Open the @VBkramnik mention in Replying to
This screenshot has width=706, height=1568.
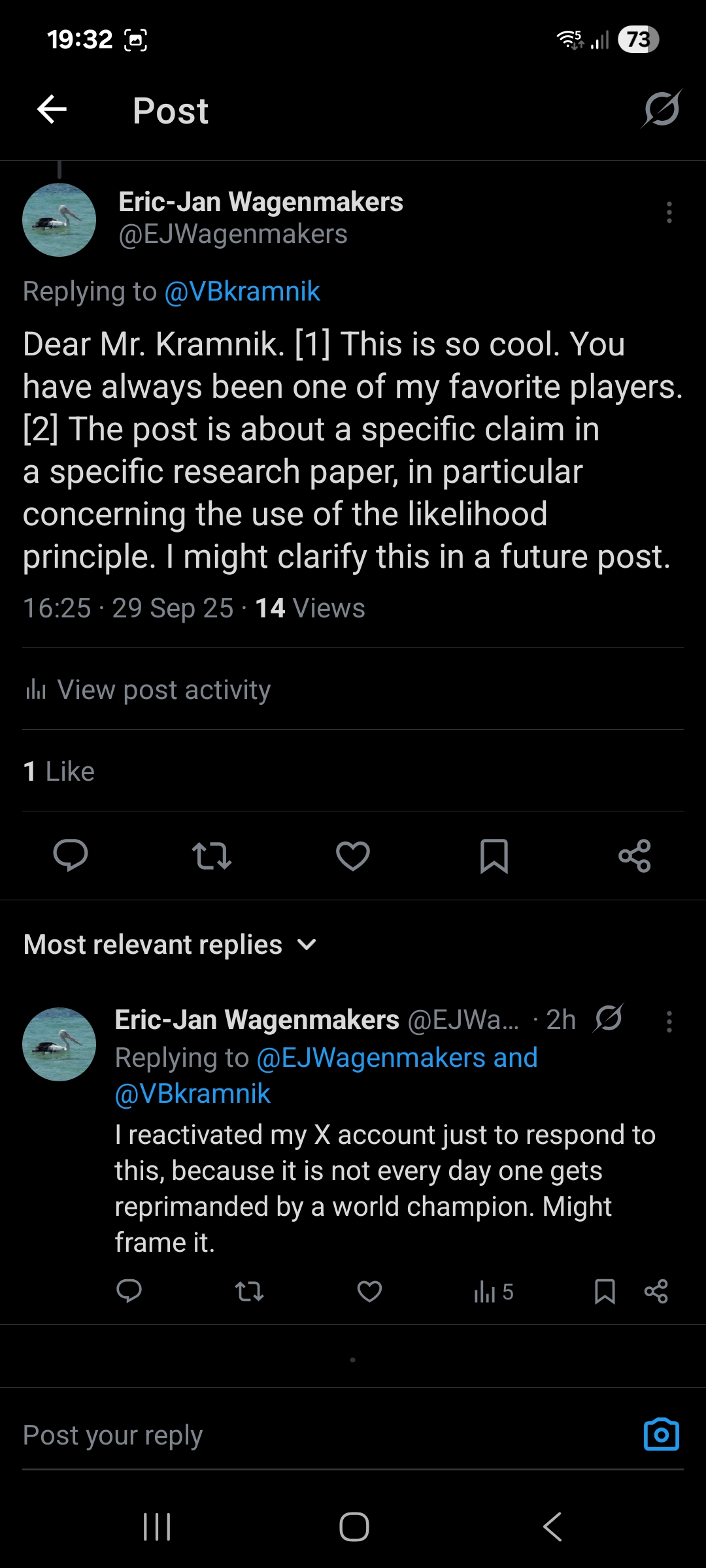click(x=242, y=291)
